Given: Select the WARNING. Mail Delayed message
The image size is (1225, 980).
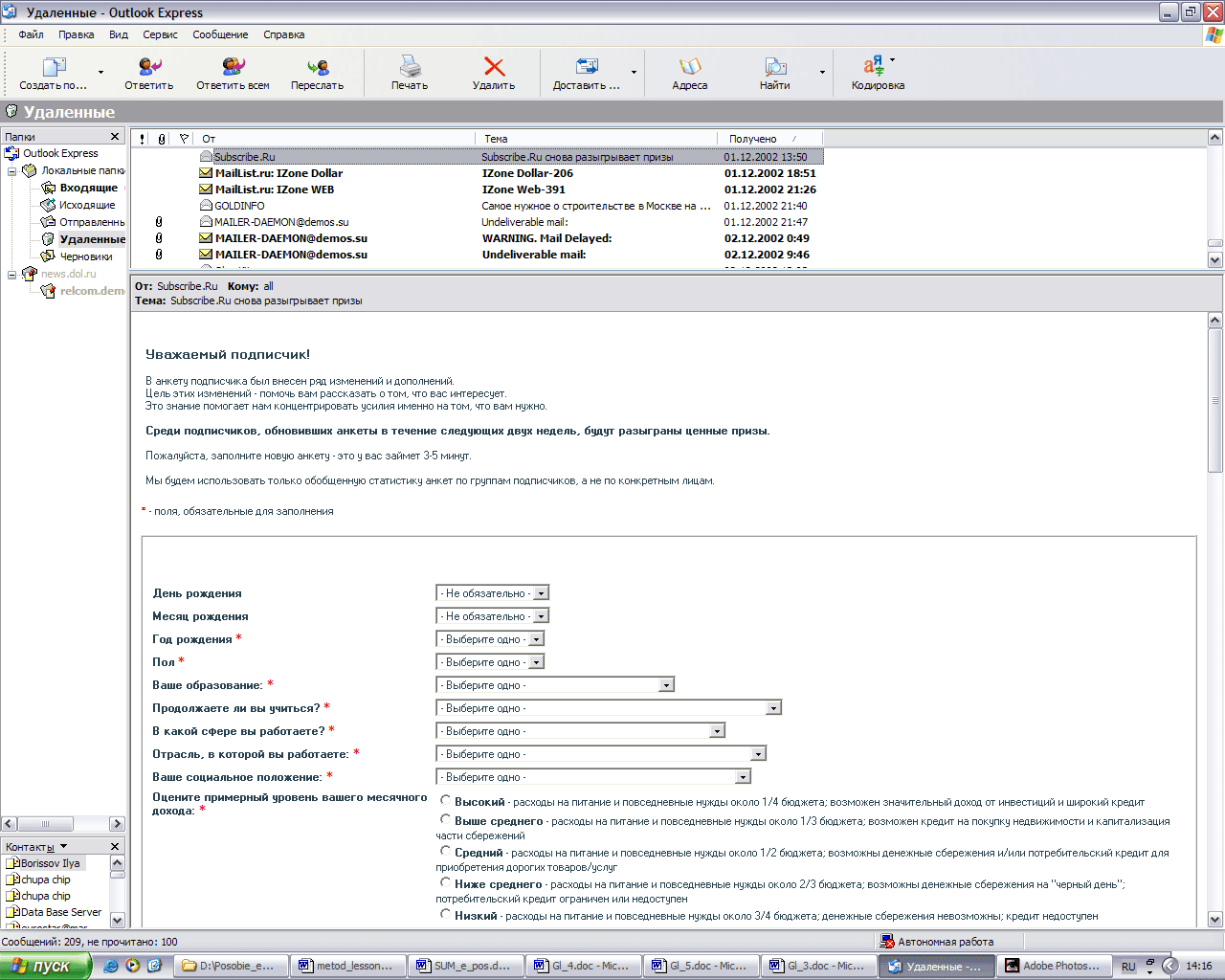Looking at the screenshot, I should (x=477, y=238).
